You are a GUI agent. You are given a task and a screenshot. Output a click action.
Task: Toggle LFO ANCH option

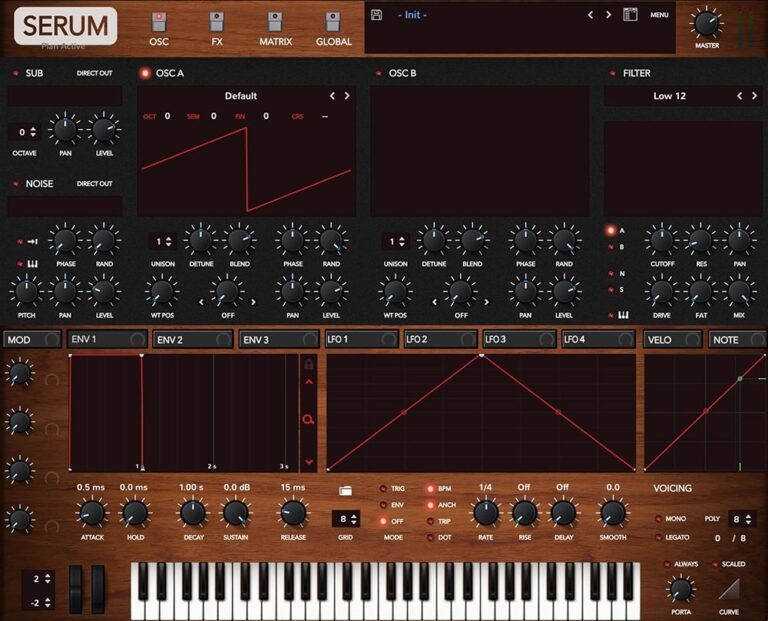[x=430, y=504]
